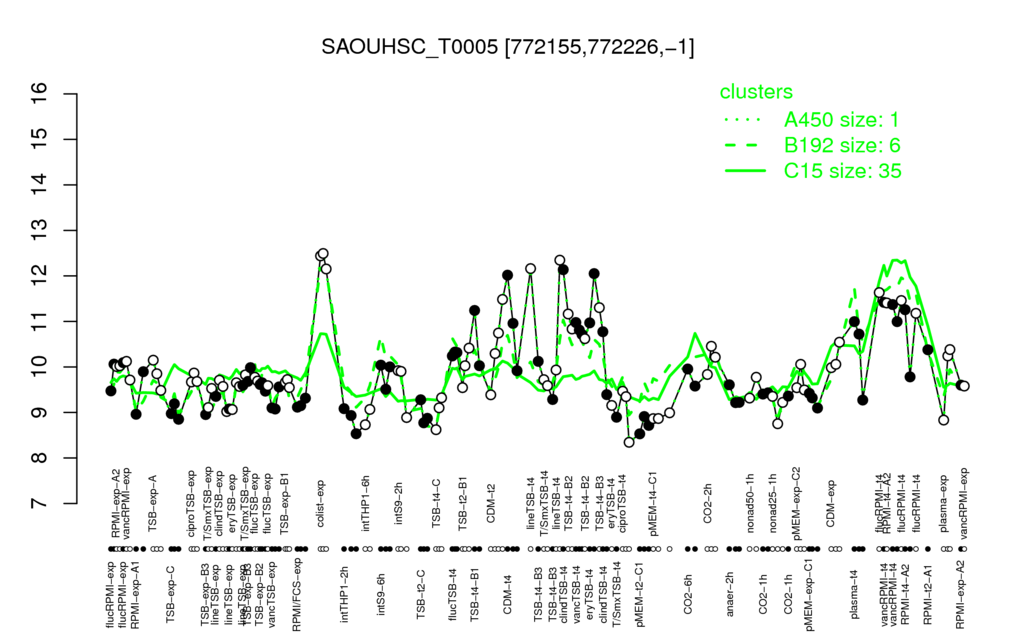Click x-axis label 'intTHP1-6h'

[x=366, y=502]
